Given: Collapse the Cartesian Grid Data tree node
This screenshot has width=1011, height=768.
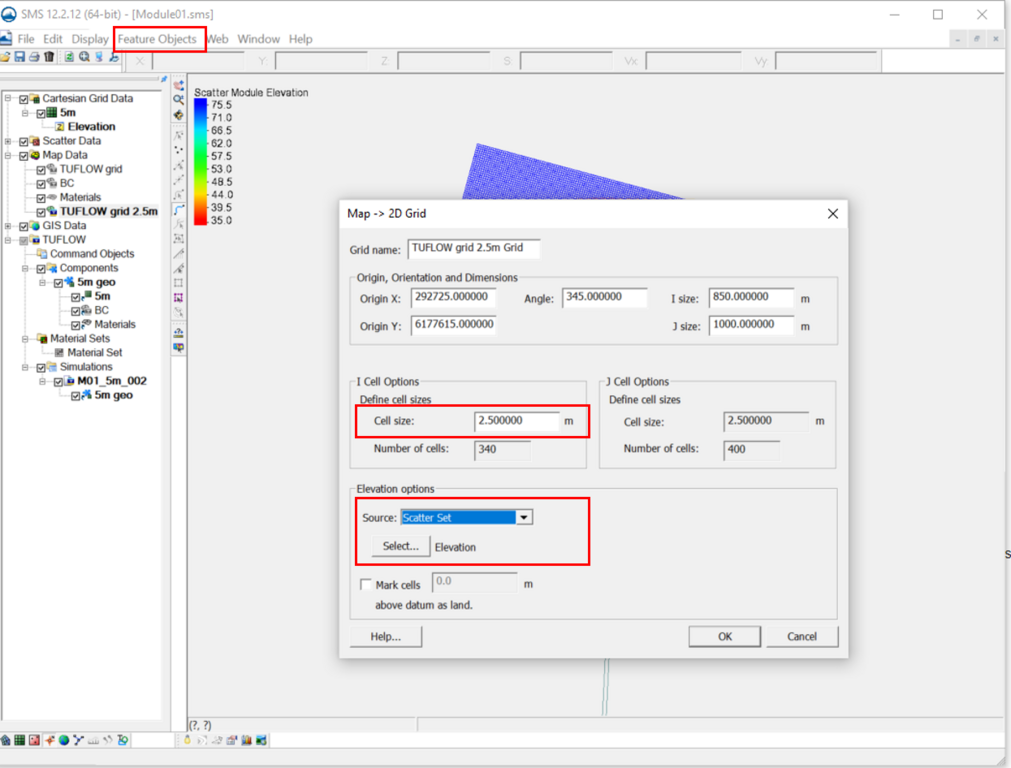Looking at the screenshot, I should point(8,99).
